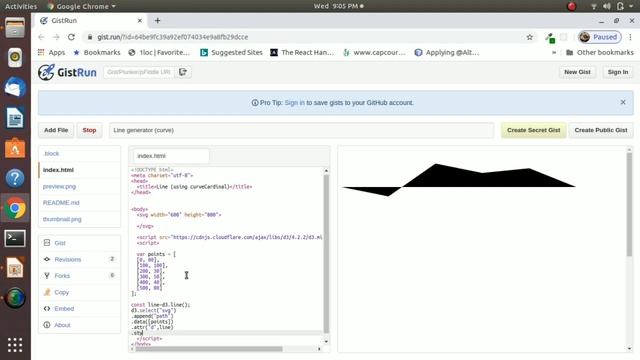Open New Gist
The height and width of the screenshot is (360, 640).
(x=577, y=72)
